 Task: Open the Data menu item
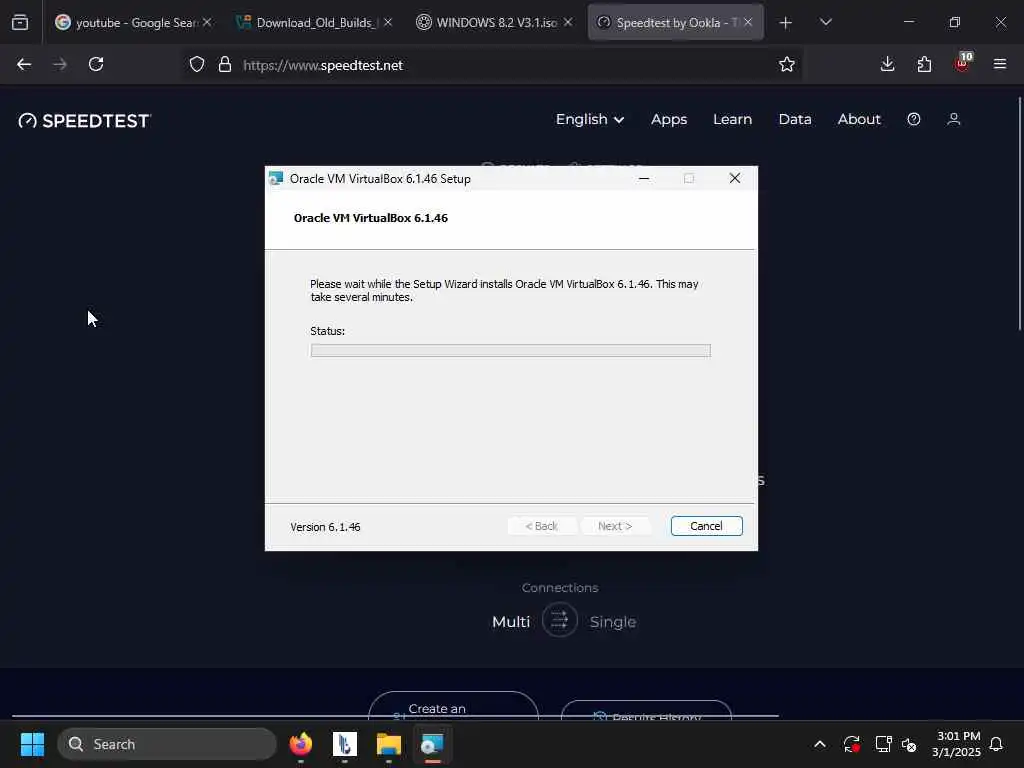[x=795, y=120]
